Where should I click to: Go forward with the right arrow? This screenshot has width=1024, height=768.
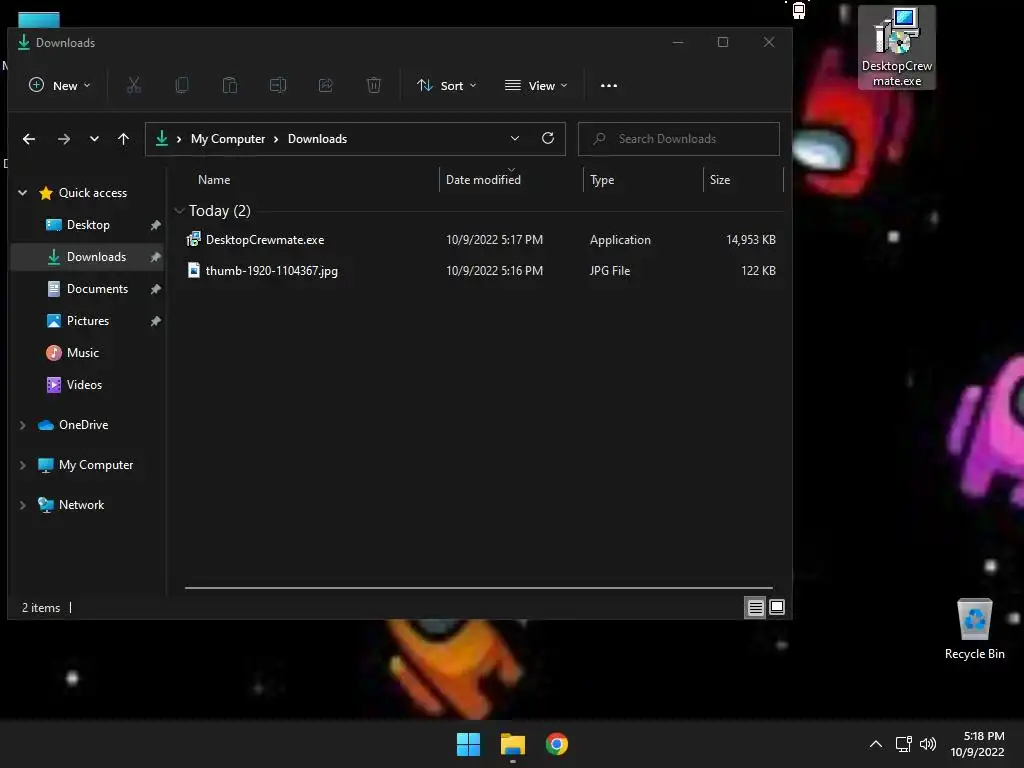[x=63, y=138]
